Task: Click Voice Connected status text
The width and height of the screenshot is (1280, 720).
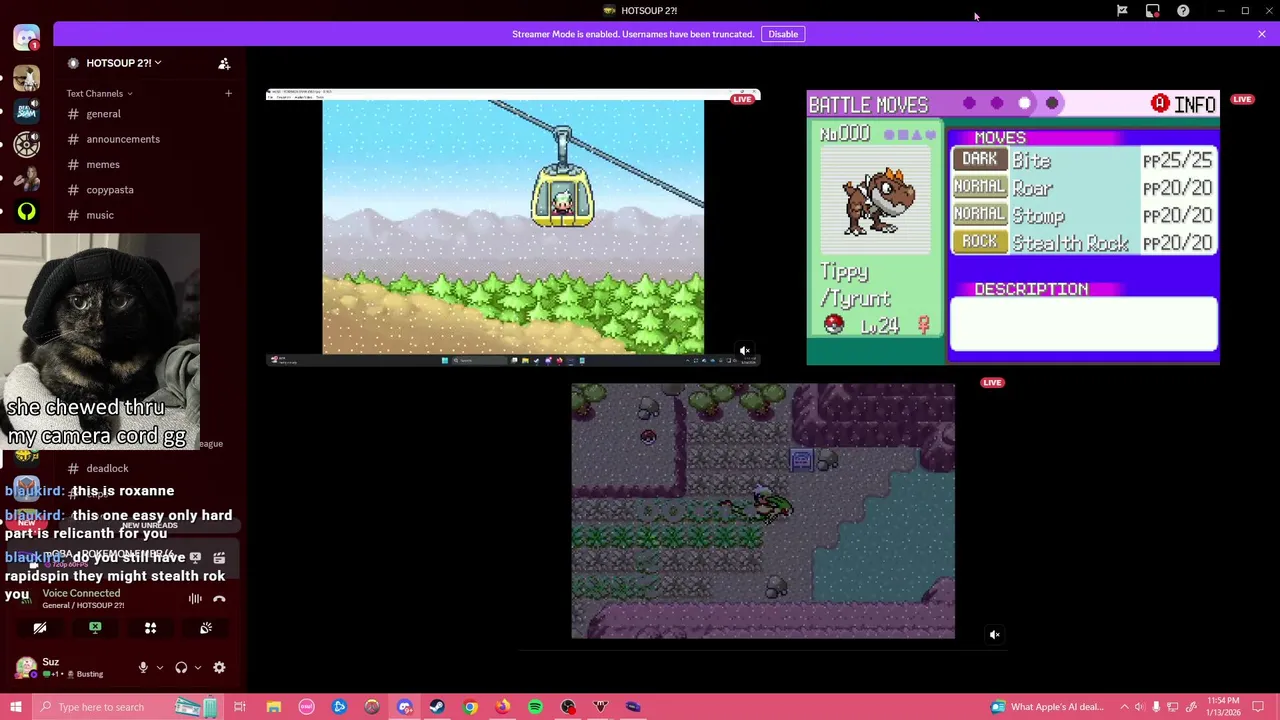Action: pyautogui.click(x=81, y=593)
